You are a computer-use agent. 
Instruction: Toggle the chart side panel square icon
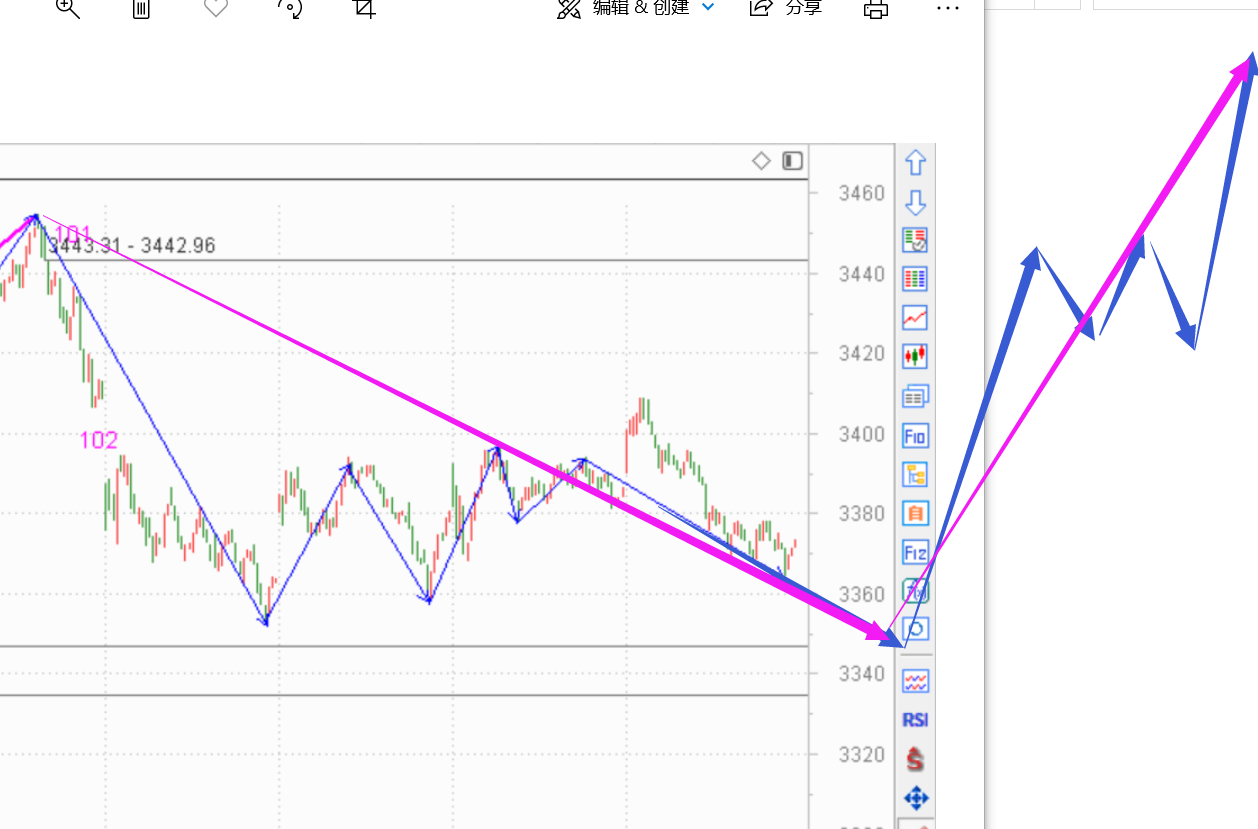coord(793,161)
